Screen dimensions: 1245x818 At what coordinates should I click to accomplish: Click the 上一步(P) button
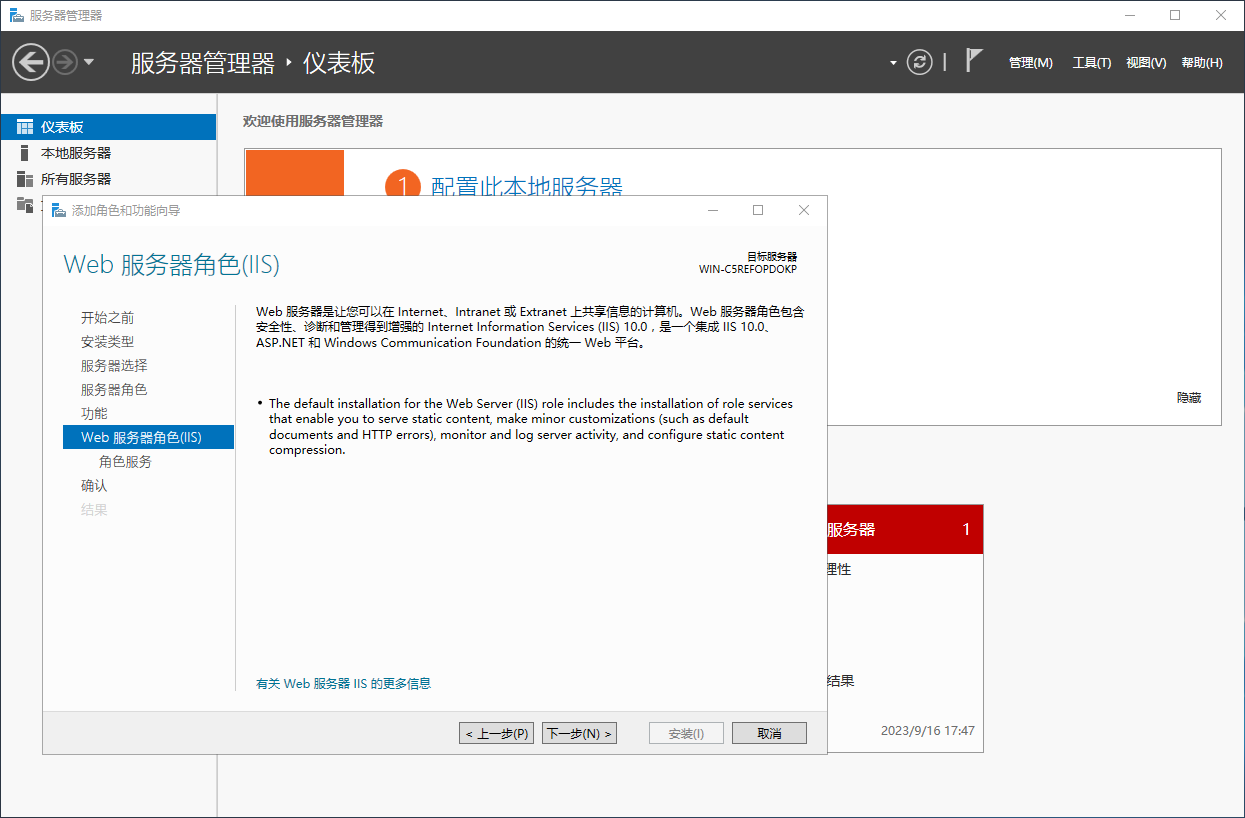click(x=496, y=733)
